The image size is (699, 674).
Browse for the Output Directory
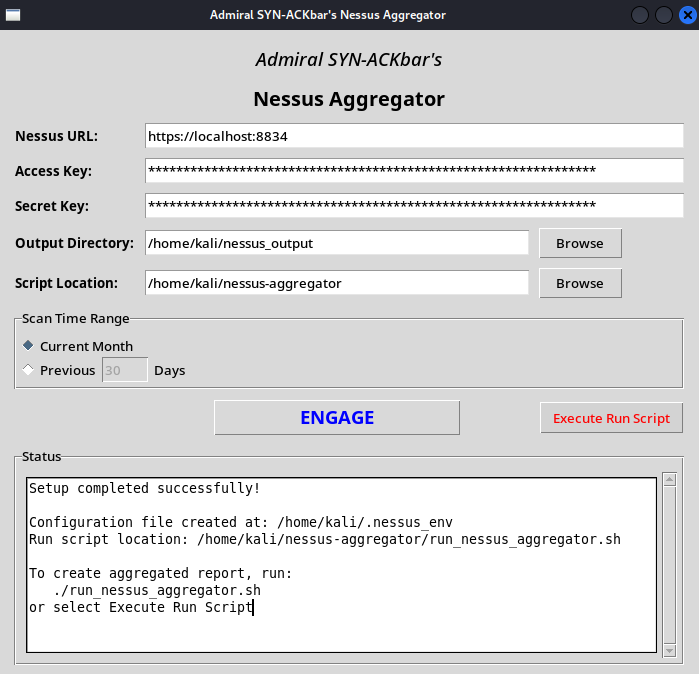[580, 243]
